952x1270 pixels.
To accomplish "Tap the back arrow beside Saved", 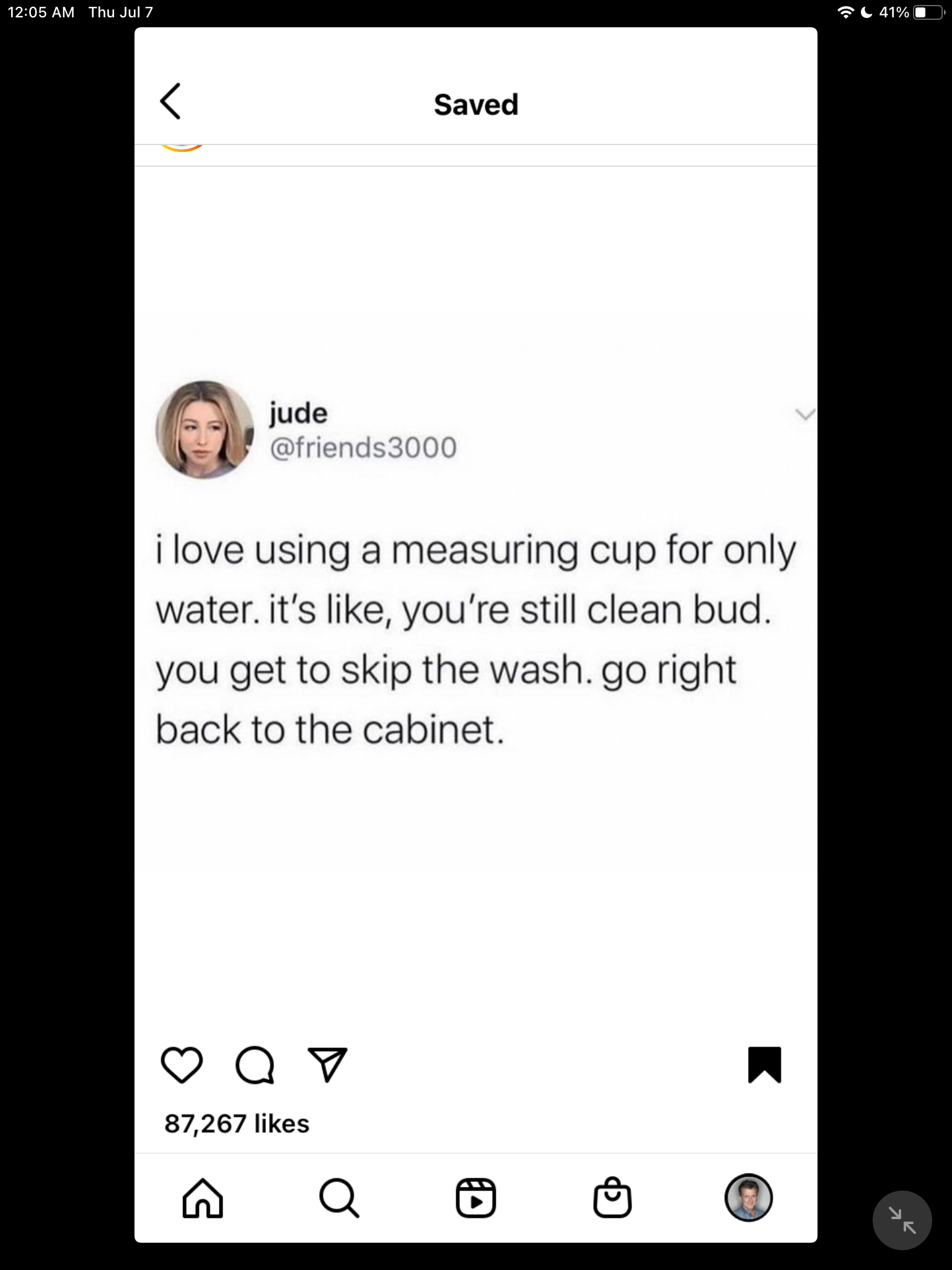I will pyautogui.click(x=170, y=101).
